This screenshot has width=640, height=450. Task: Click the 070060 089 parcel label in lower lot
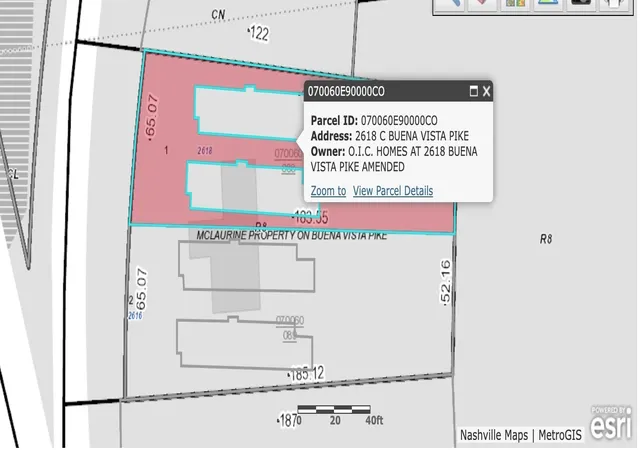click(x=290, y=327)
